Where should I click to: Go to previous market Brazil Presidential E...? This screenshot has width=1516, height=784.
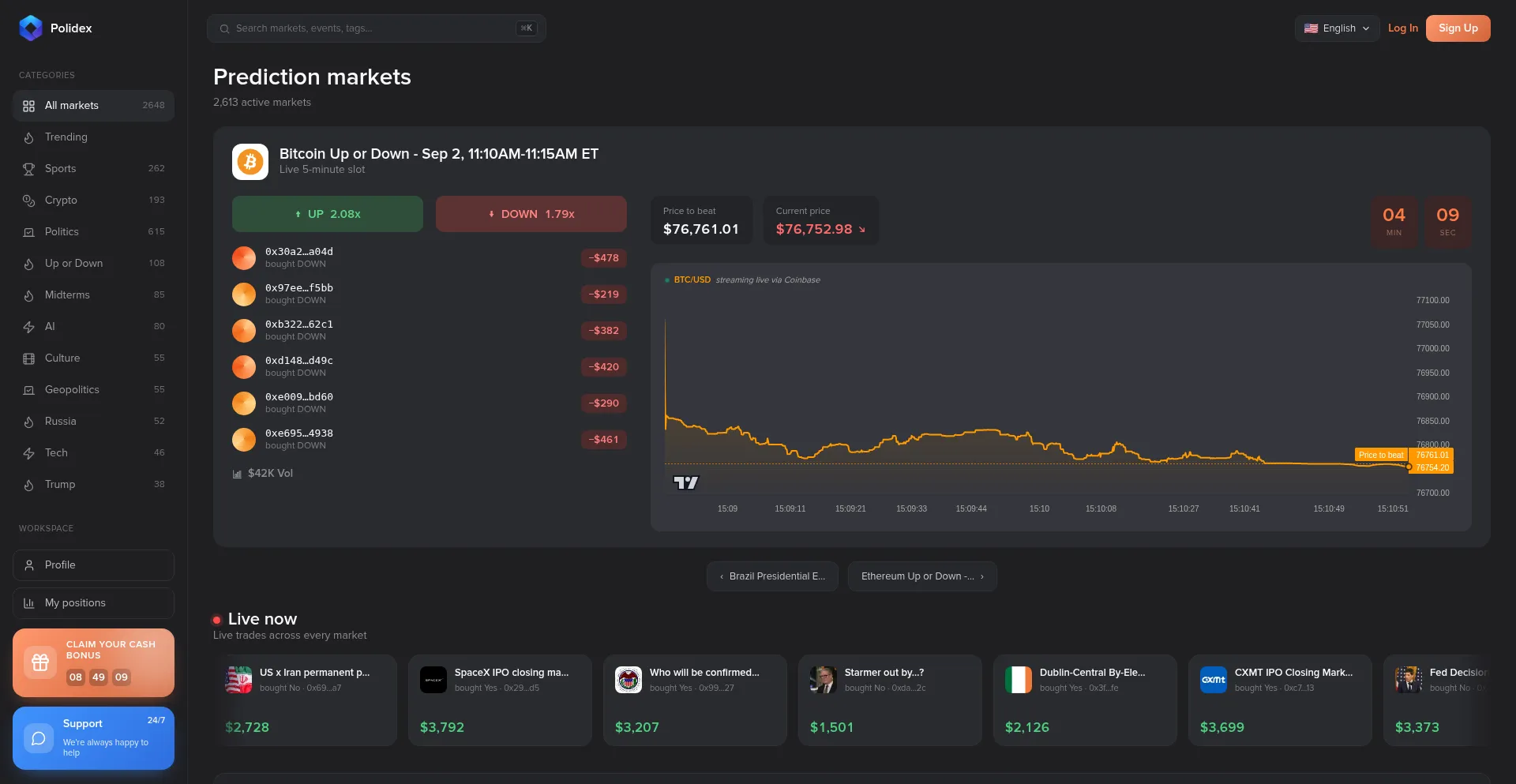(772, 576)
